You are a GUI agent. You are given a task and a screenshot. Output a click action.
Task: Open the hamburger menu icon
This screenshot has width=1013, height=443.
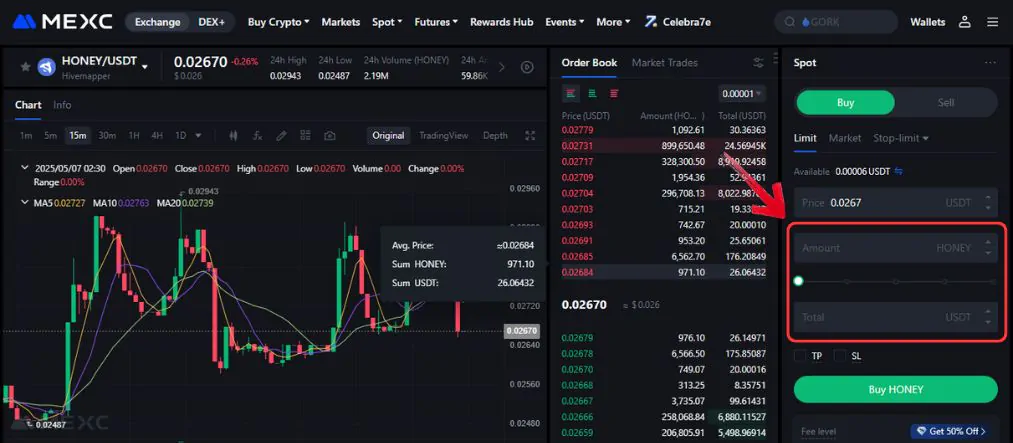coord(993,22)
